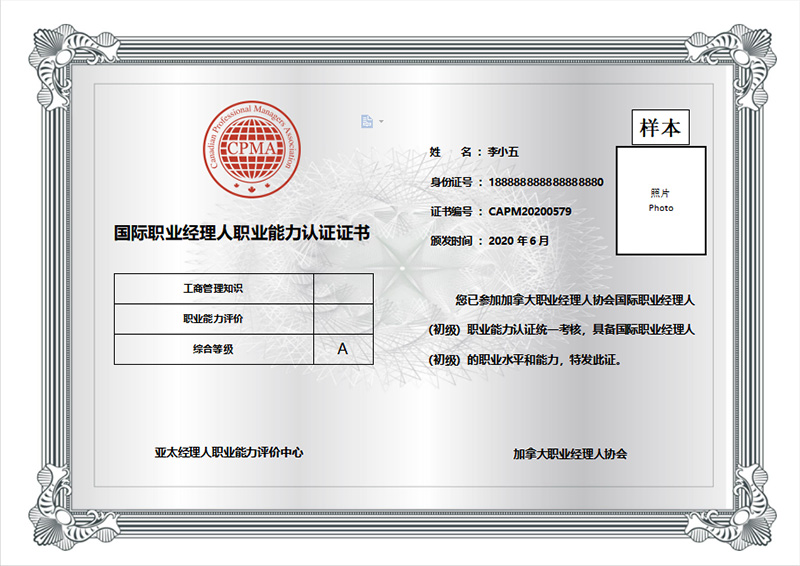Click the 照片 Photo placeholder box

(661, 201)
